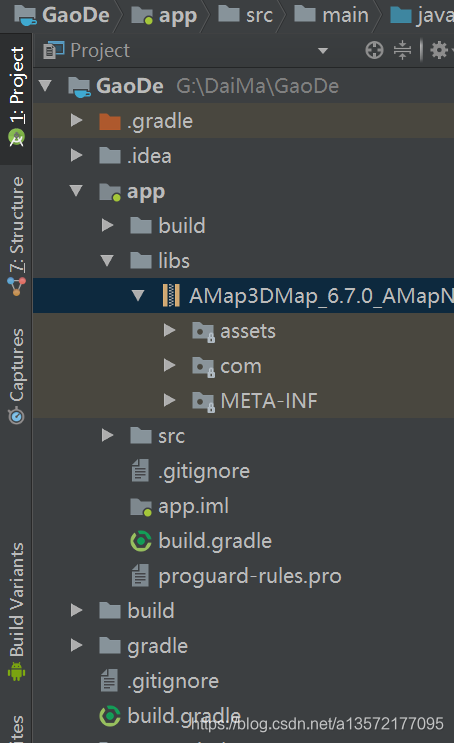This screenshot has width=454, height=743.
Task: Select the libs folder name
Action: coord(174,261)
